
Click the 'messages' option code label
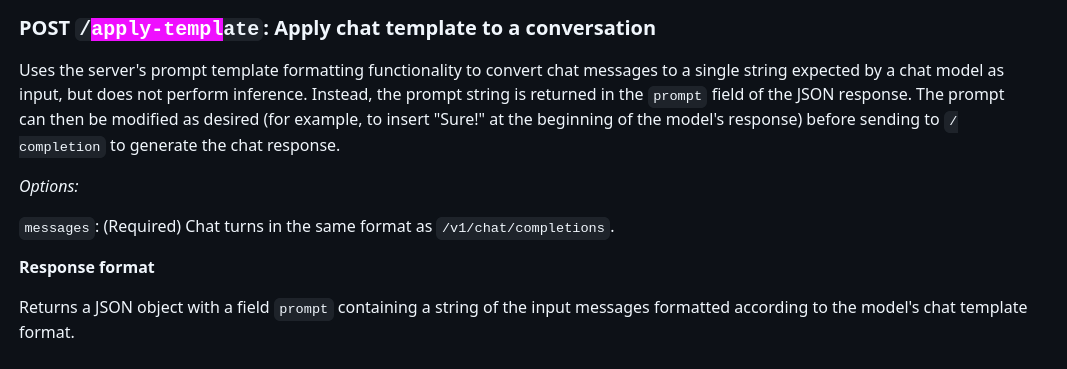(56, 228)
